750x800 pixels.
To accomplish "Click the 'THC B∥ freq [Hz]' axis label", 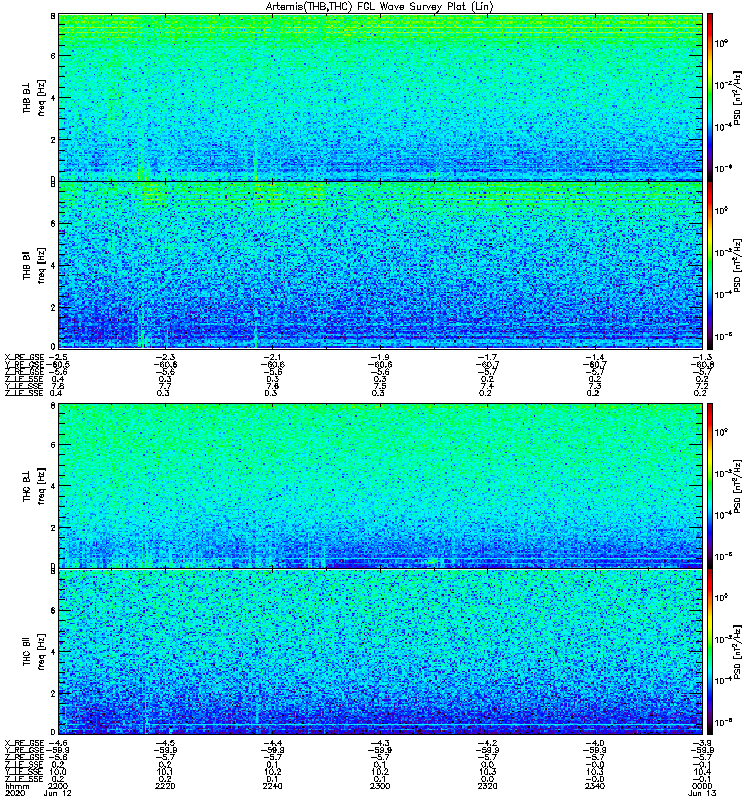I will click(34, 652).
